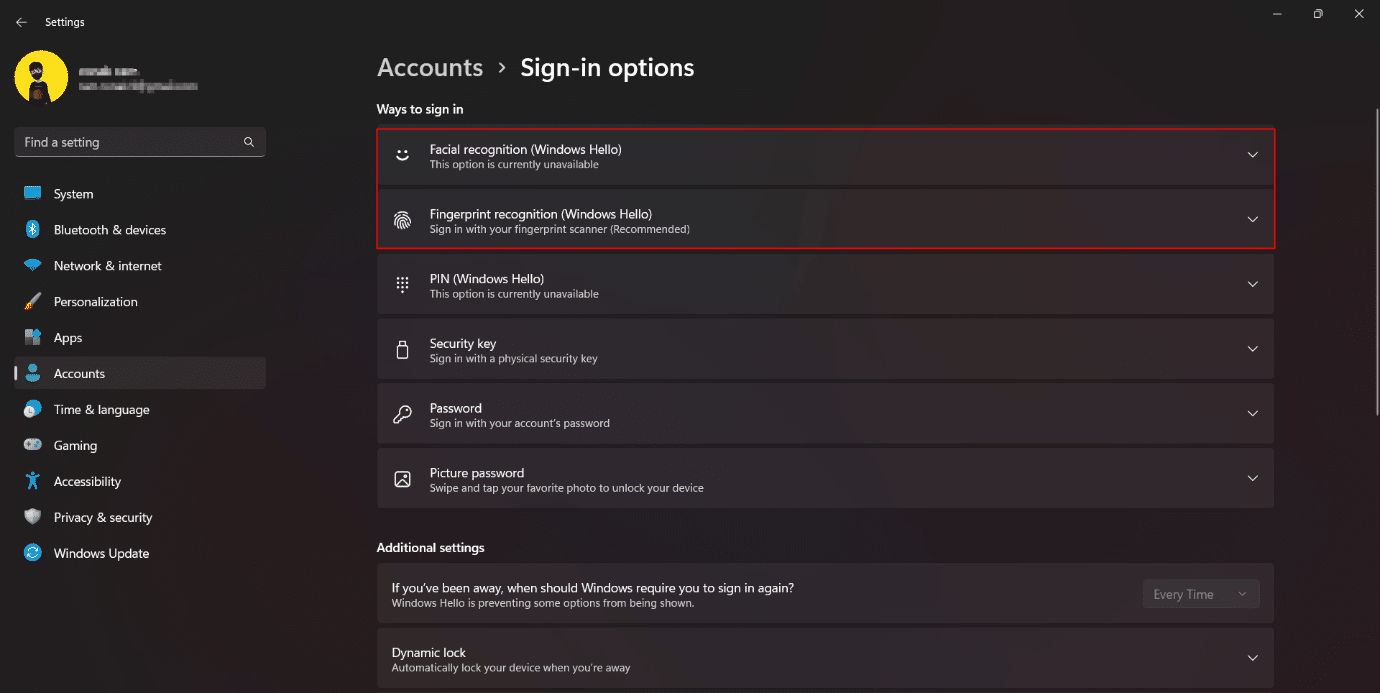The image size is (1380, 693).
Task: Expand Facial recognition (Windows Hello) option
Action: [1252, 155]
